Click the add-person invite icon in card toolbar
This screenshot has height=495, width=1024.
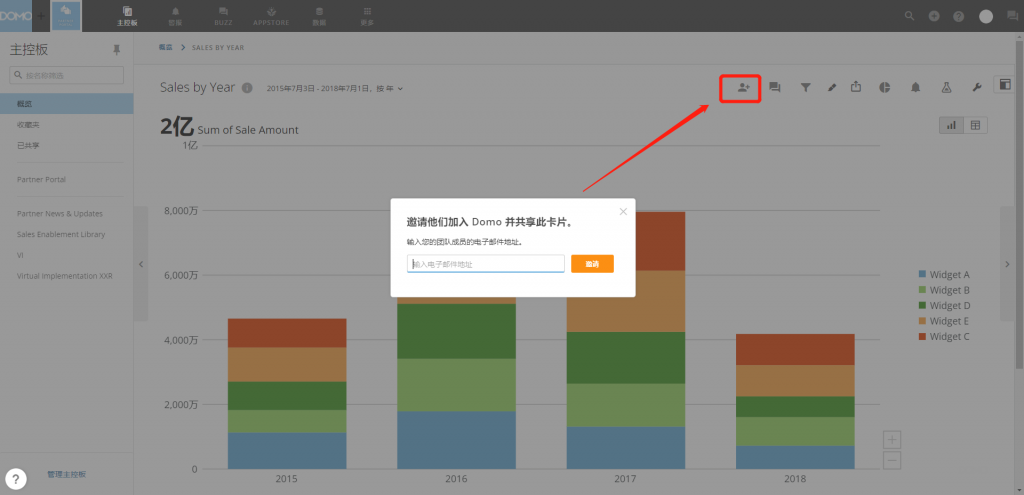coord(743,88)
